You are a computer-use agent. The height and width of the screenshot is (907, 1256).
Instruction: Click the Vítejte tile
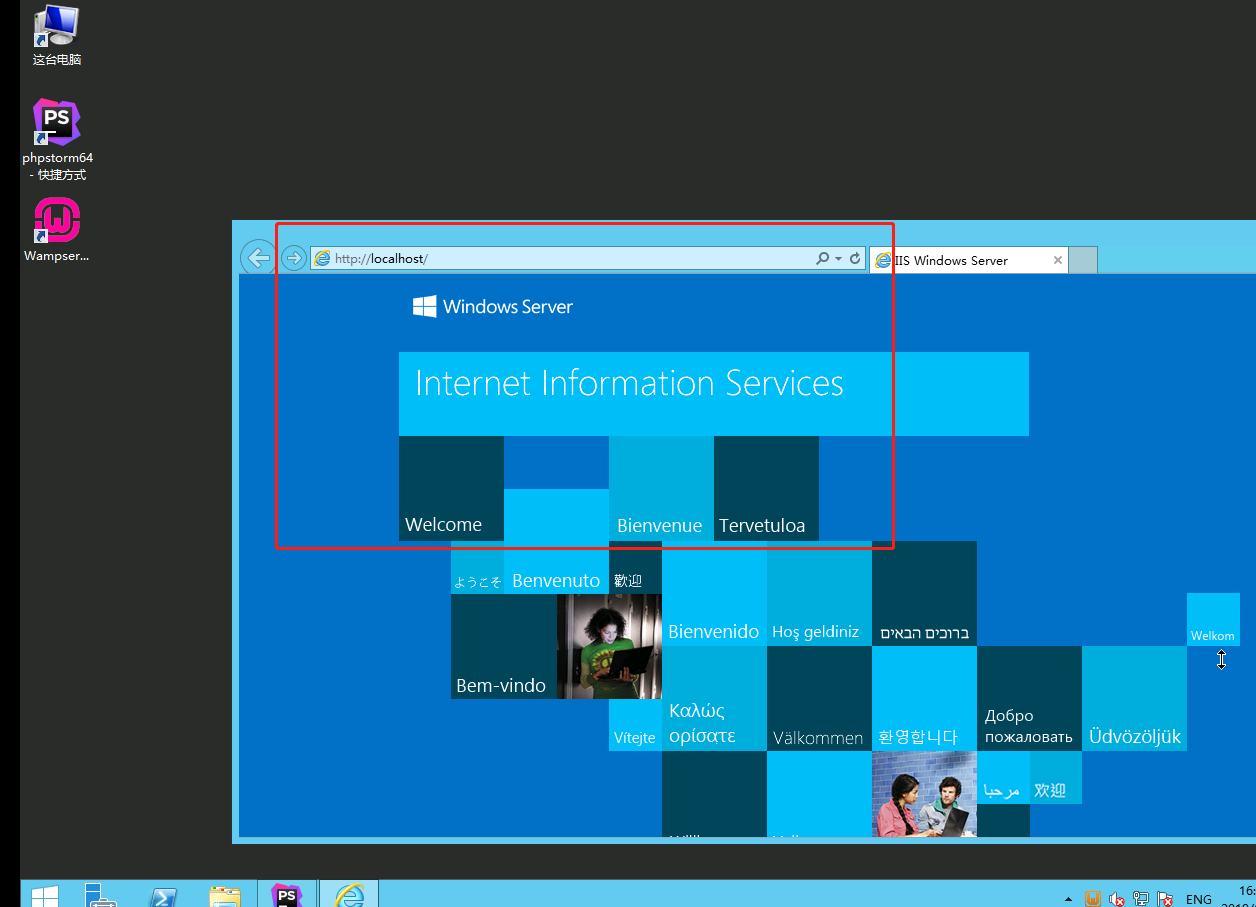click(x=635, y=725)
